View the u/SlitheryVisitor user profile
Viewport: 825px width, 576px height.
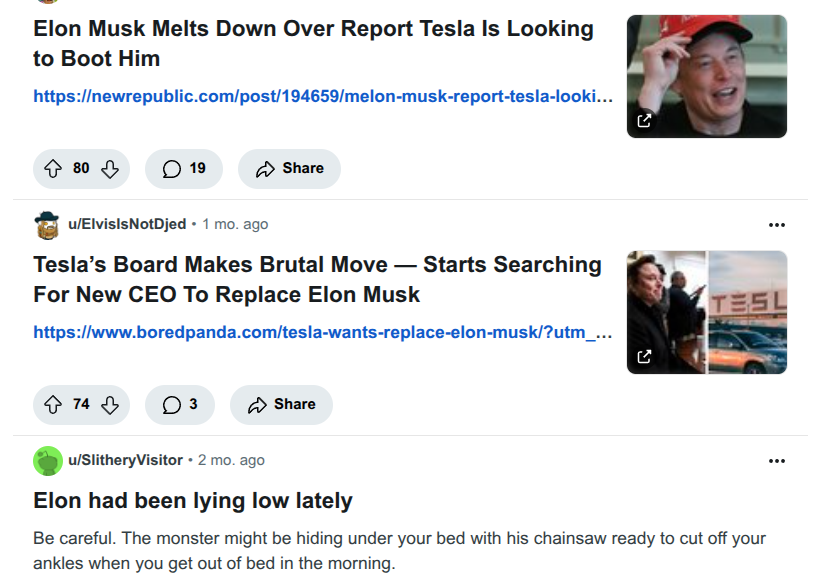[125, 460]
